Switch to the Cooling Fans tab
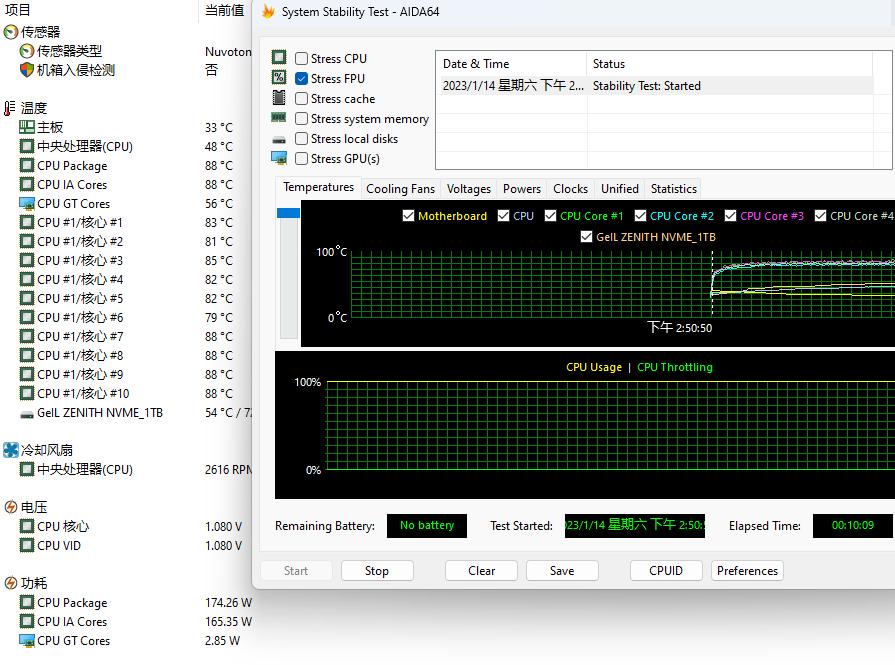Screen dimensions: 895x665 coord(400,189)
